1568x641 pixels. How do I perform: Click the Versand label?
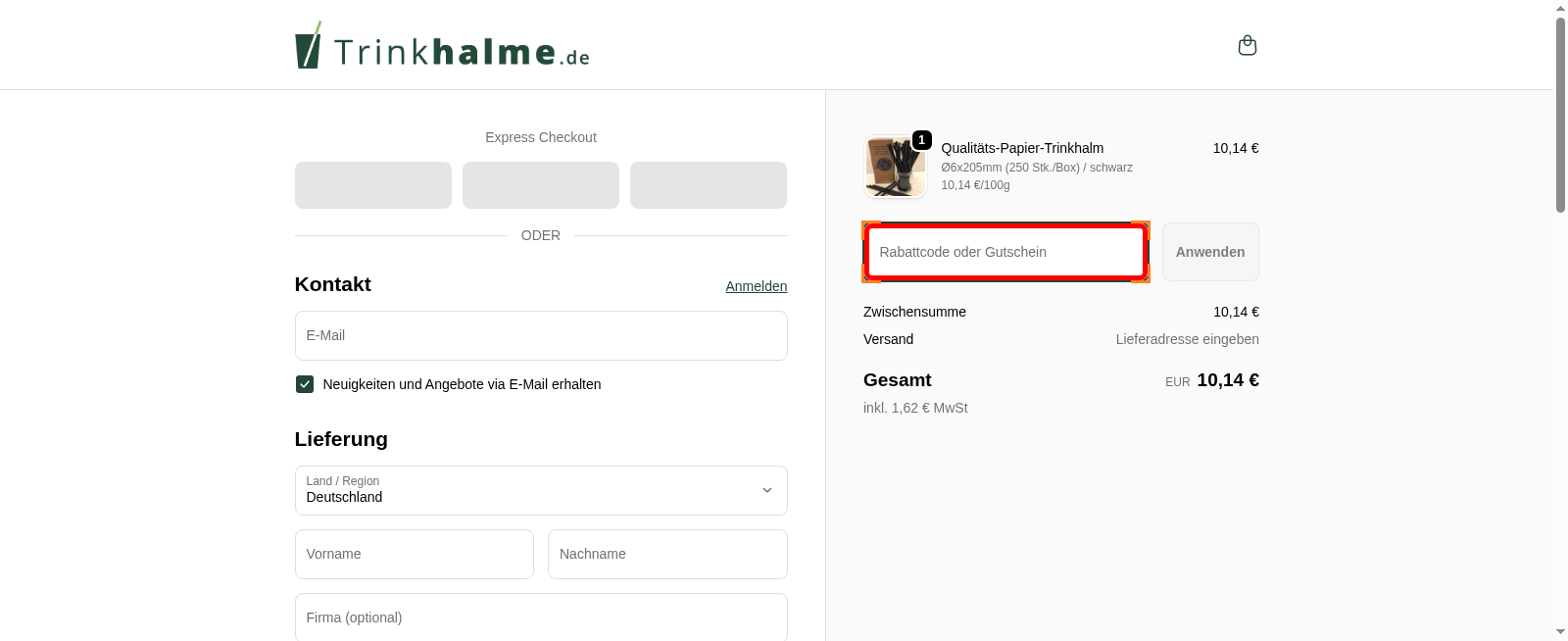[888, 339]
